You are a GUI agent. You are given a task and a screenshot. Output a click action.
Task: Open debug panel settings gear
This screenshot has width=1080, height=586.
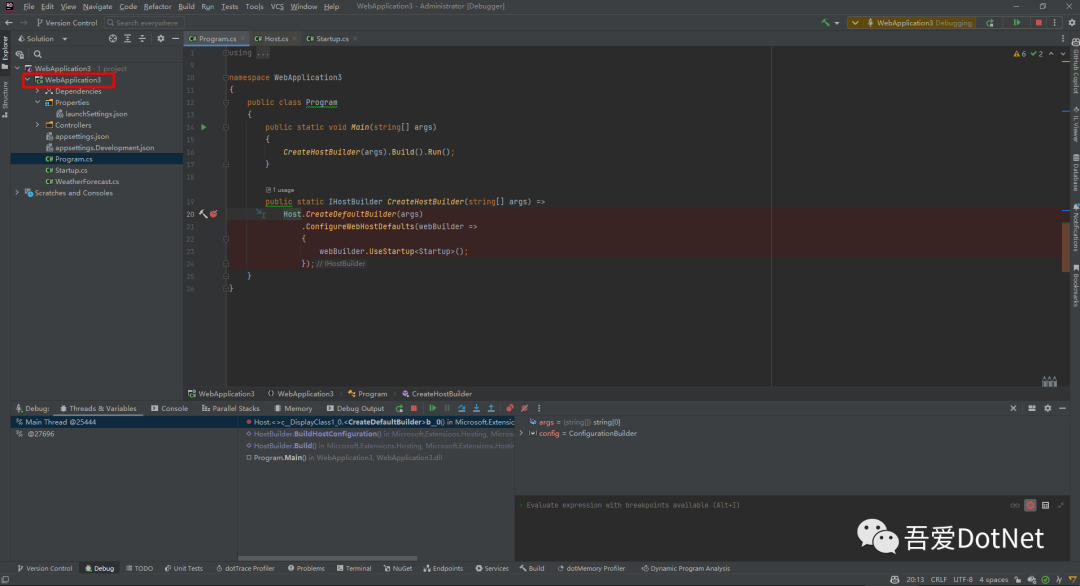(1048, 408)
